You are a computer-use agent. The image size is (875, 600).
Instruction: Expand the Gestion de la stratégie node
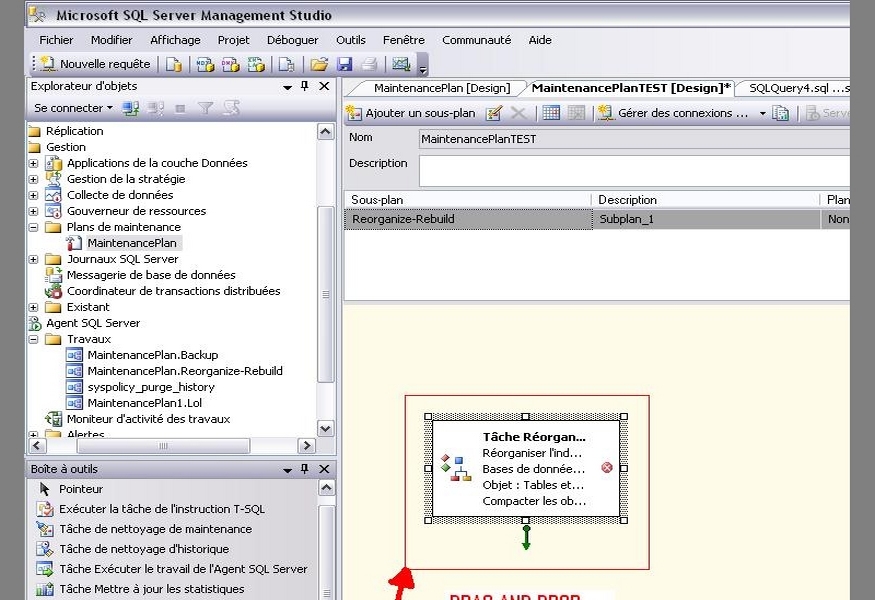pos(33,180)
